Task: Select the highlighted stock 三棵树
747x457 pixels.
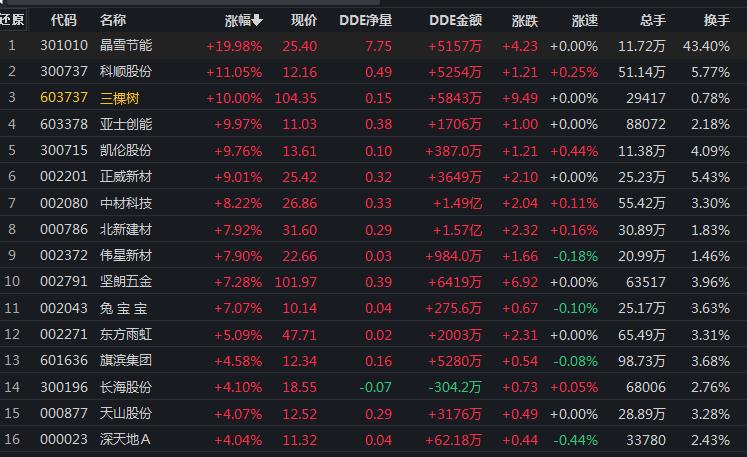Action: click(x=119, y=97)
